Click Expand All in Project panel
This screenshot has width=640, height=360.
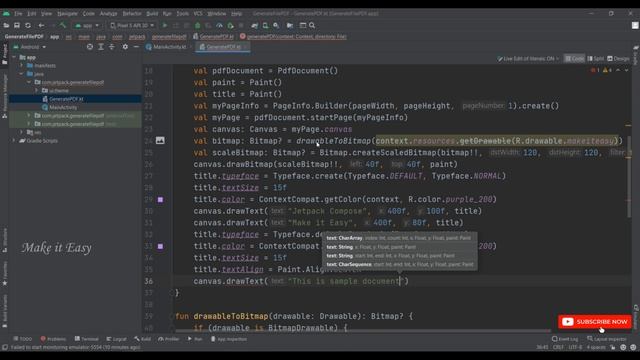(x=101, y=47)
